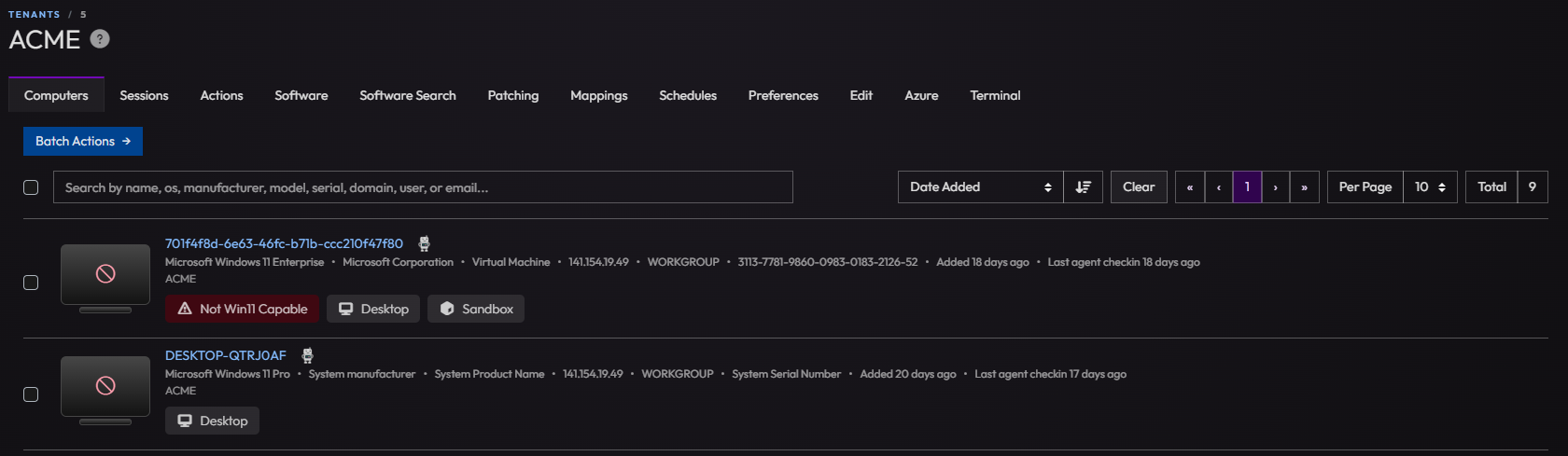Select the Not Win11 Capable warning tag
Screen dimensions: 1568x456
[242, 309]
